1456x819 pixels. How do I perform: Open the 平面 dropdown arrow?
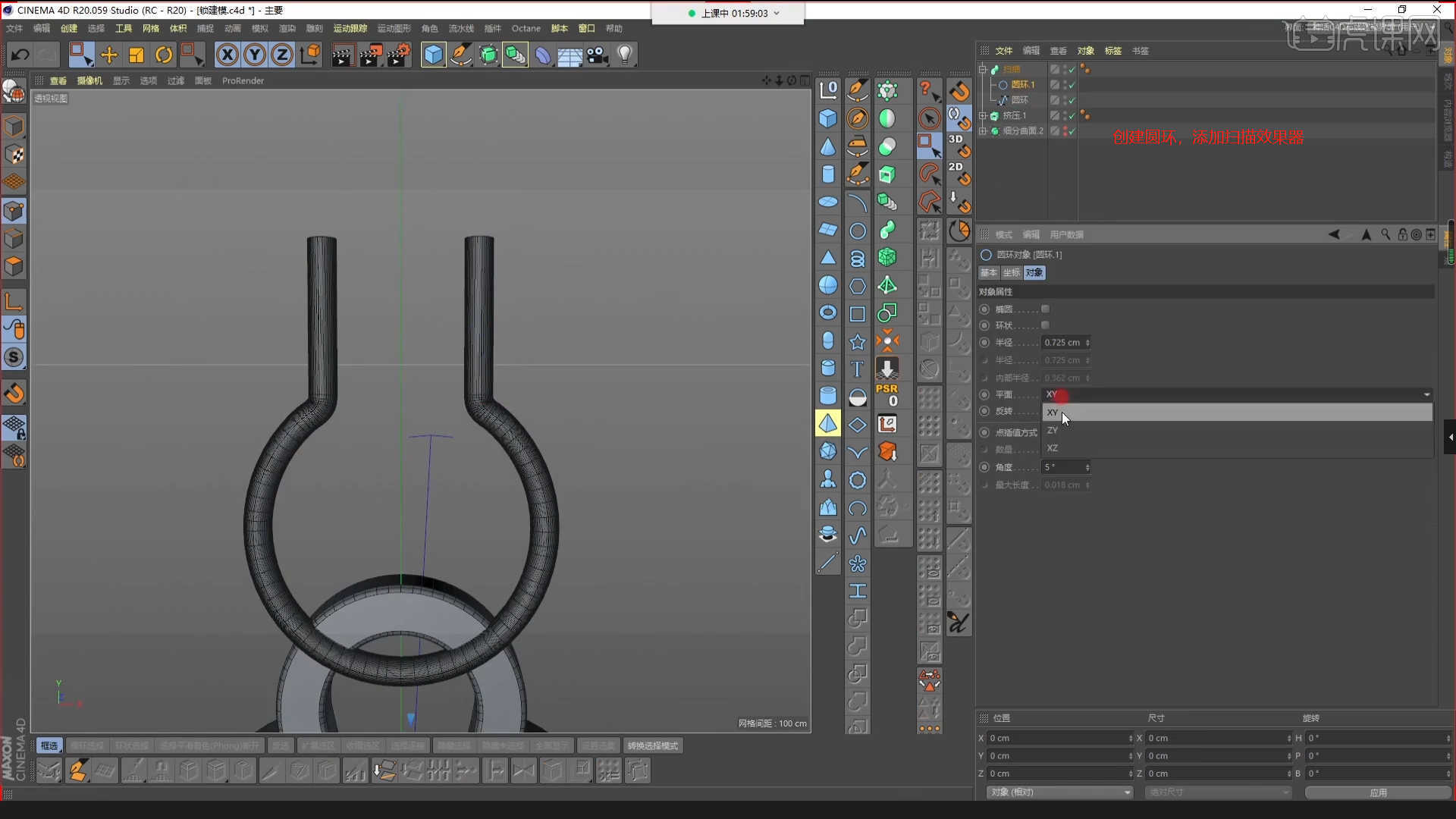(1426, 394)
